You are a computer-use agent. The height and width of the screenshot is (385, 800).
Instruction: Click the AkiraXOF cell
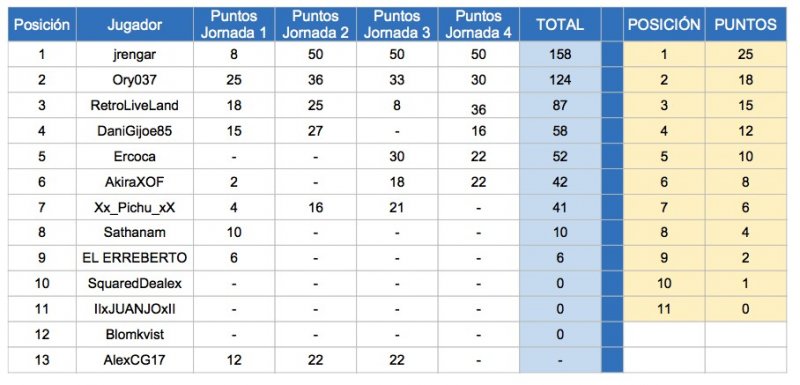(135, 182)
